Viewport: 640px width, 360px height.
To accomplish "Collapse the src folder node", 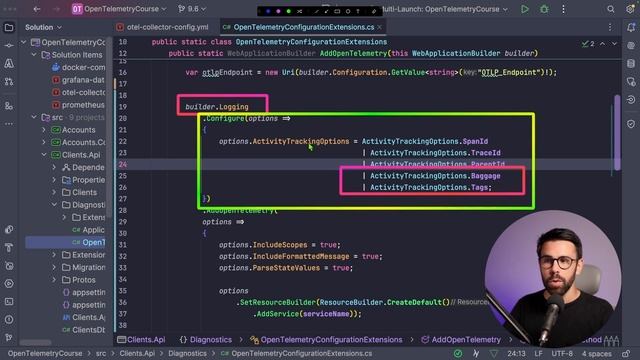I will click(x=34, y=117).
